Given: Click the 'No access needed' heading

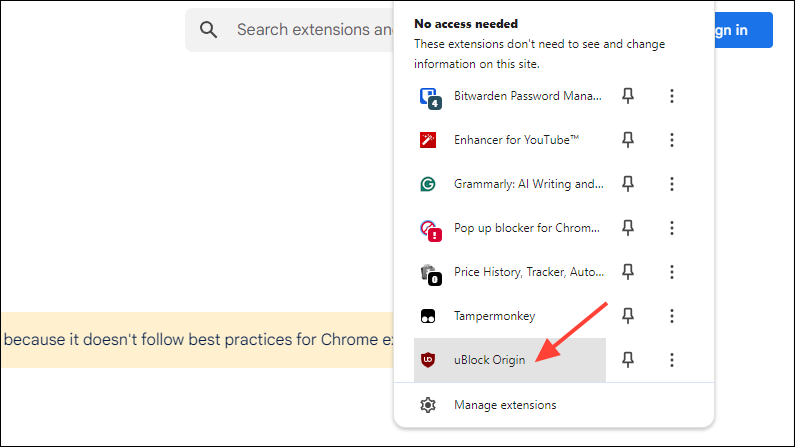Looking at the screenshot, I should [466, 24].
